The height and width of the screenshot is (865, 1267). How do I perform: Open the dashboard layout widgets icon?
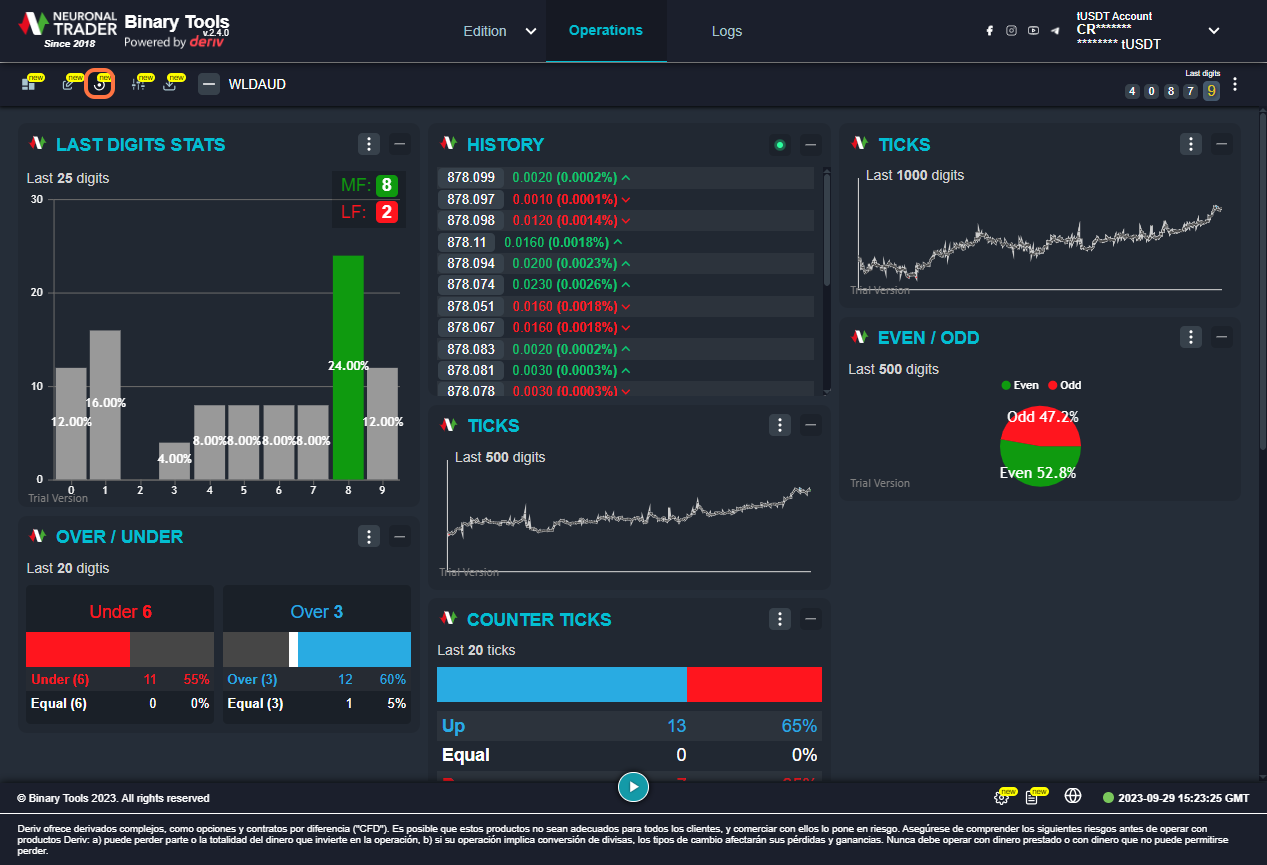[29, 84]
